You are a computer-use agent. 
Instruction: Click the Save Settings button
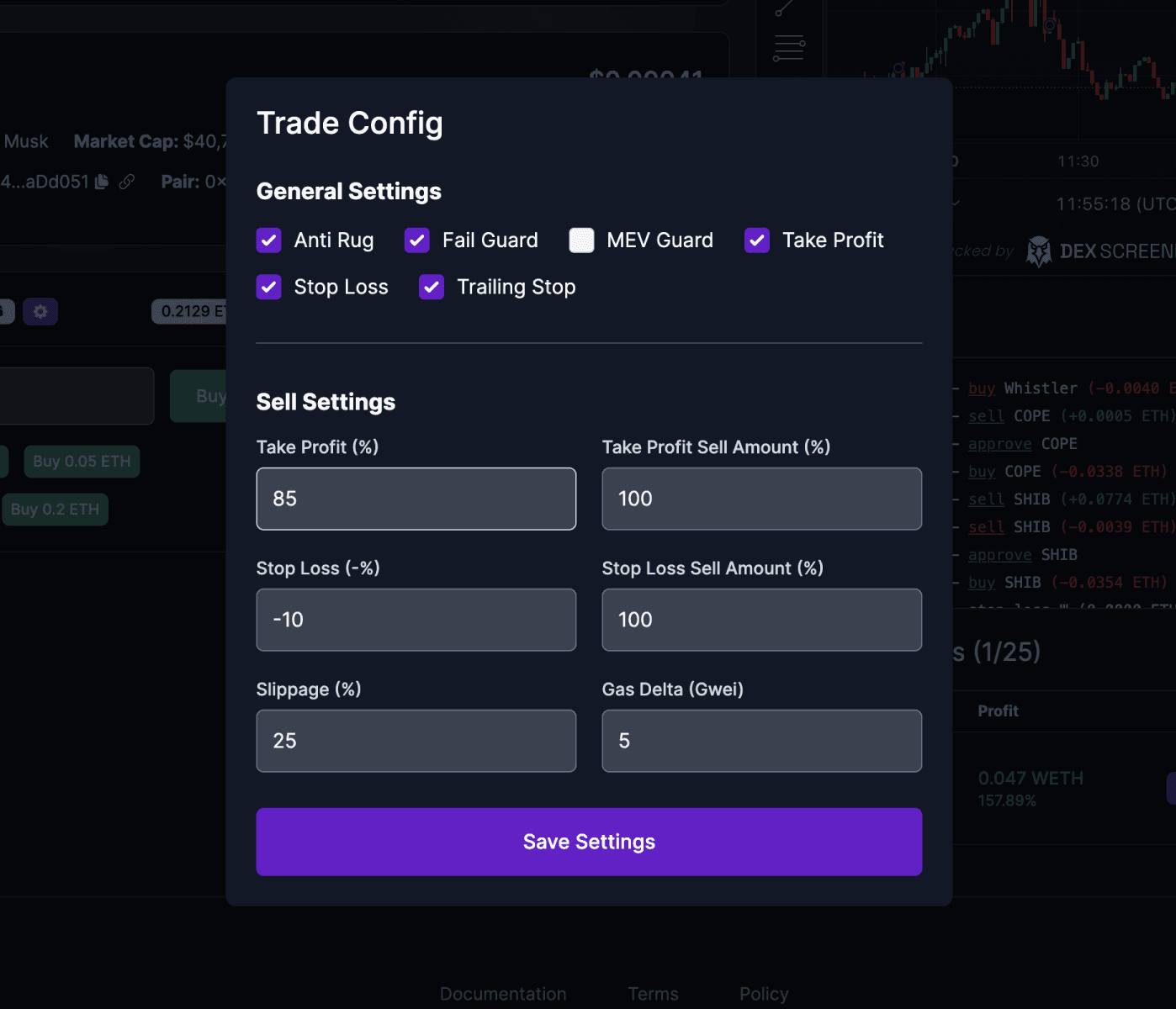[x=589, y=841]
